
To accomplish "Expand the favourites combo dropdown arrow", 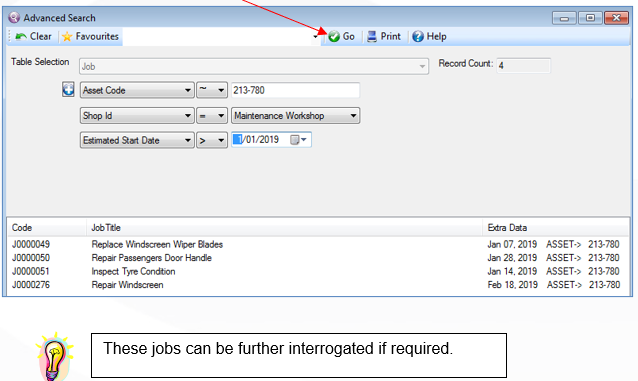I will [316, 37].
